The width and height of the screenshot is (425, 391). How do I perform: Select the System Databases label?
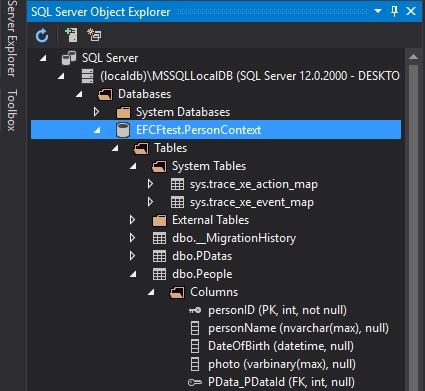point(183,112)
